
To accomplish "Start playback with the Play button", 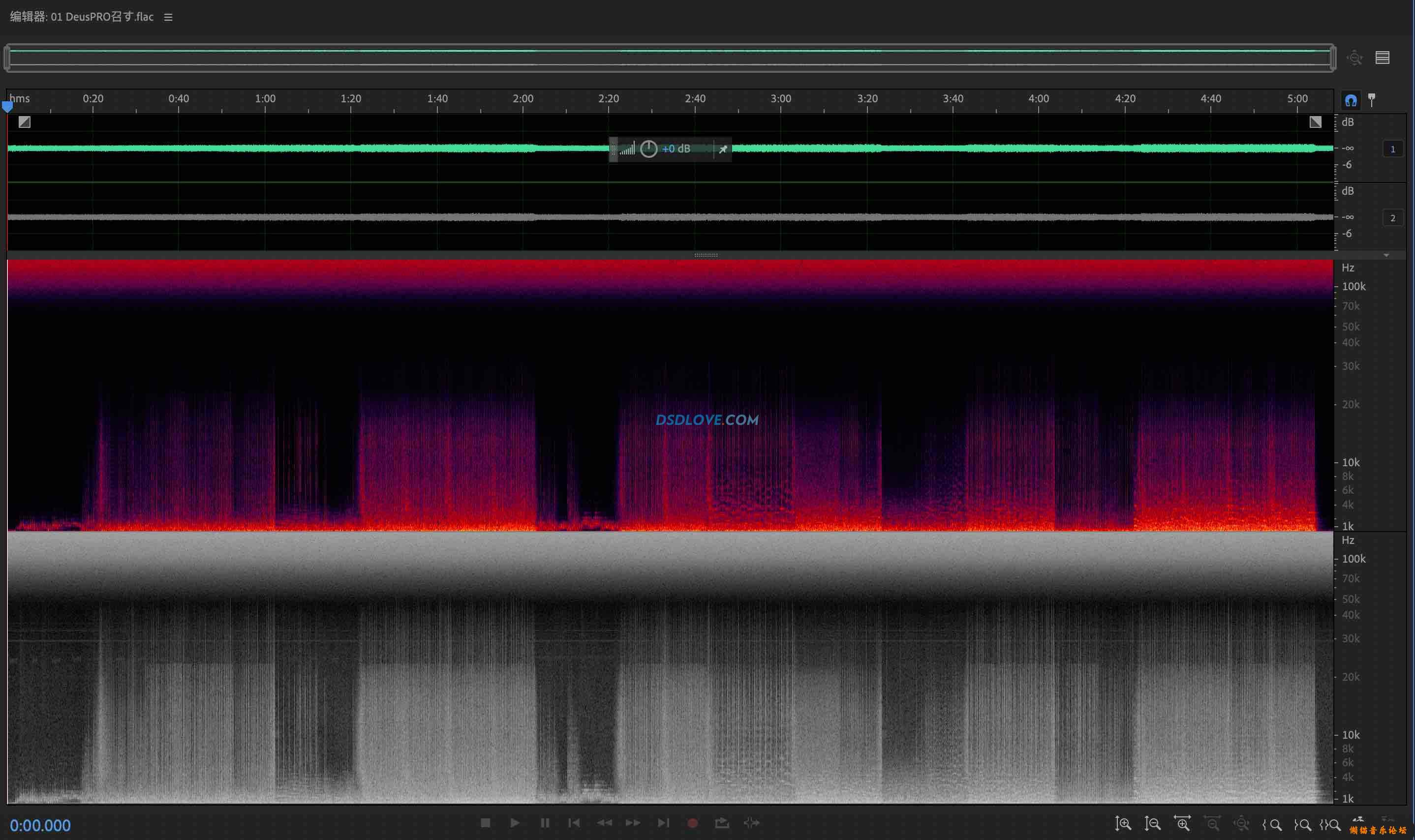I will (x=515, y=822).
